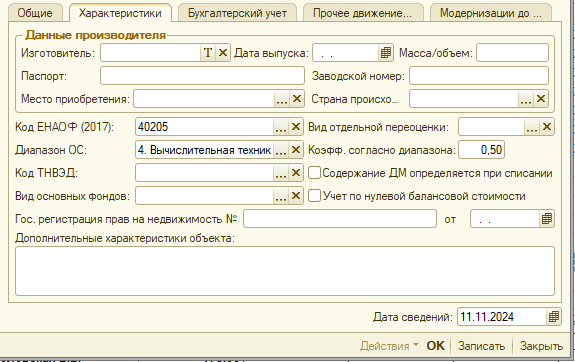Click into the Изготовитель input field

(150, 53)
